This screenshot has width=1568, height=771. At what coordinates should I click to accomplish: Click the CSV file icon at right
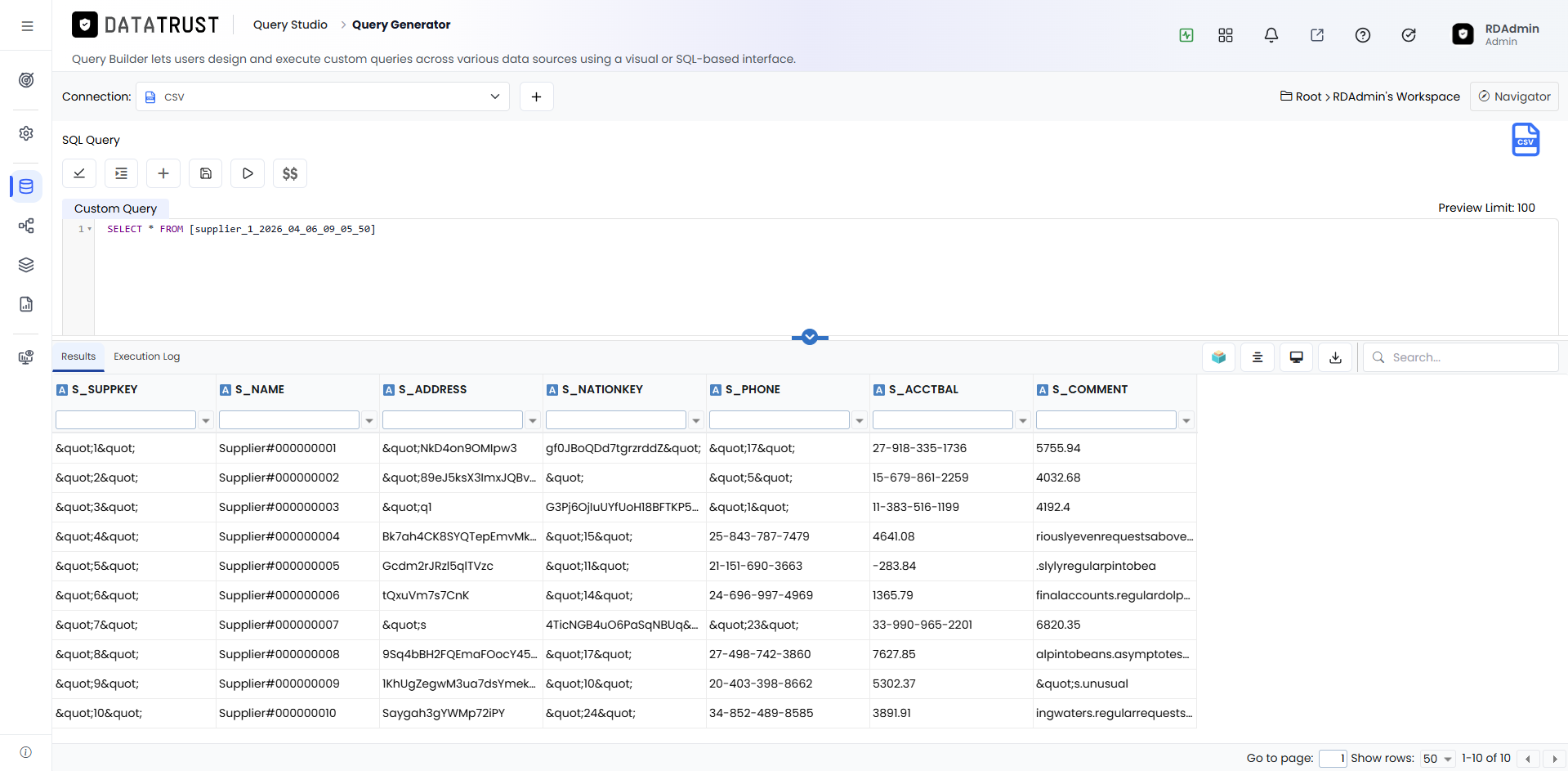point(1526,140)
